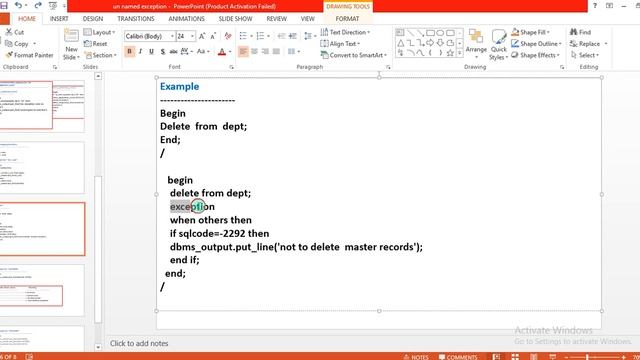Open the COMMENTS pane
This screenshot has height=360, width=640.
pos(458,357)
